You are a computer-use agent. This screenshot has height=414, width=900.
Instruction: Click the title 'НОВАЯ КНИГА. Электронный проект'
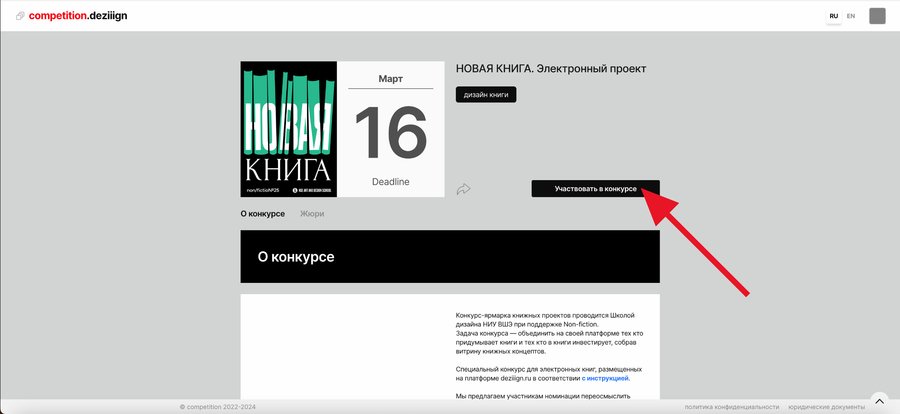(x=551, y=69)
